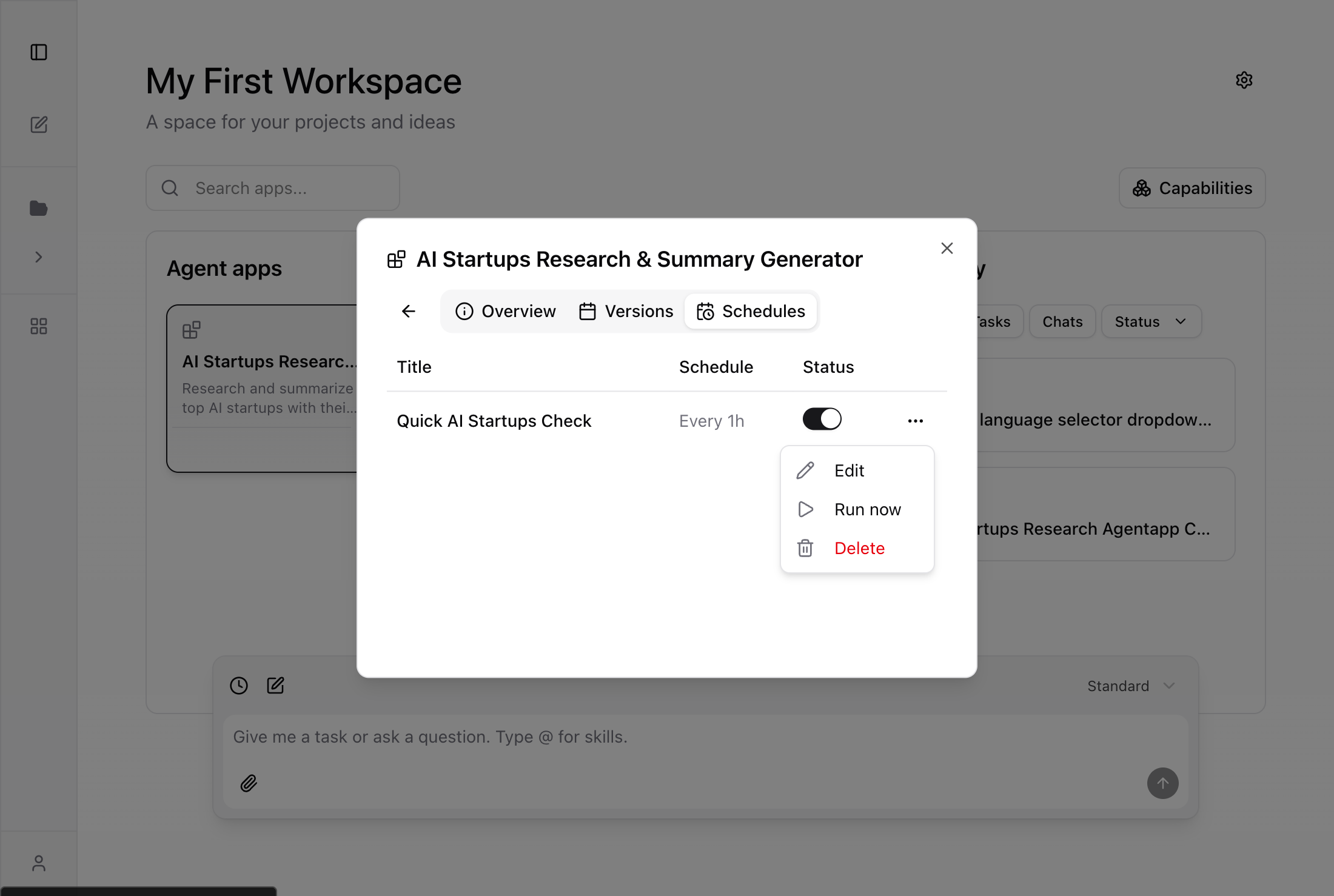Viewport: 1334px width, 896px height.
Task: Send the message with the arrow button
Action: tap(1163, 783)
